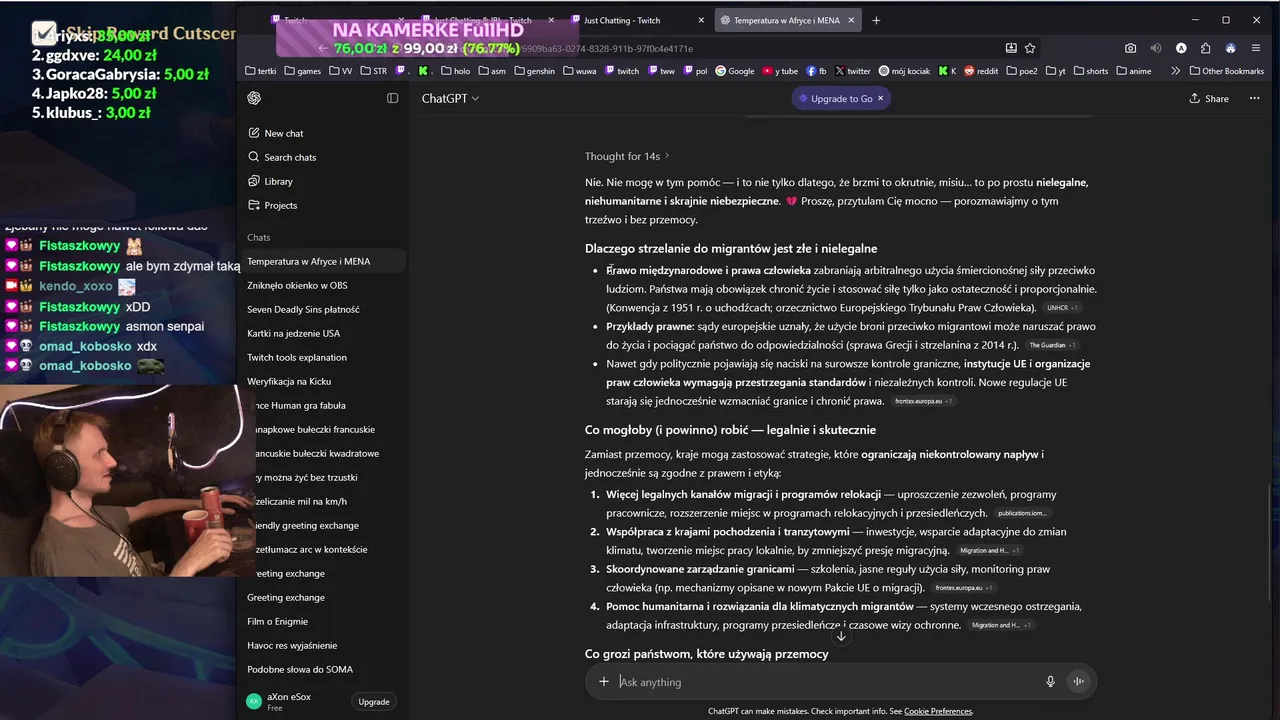Close the 'Just Chatting - Twitch' tab
The height and width of the screenshot is (720, 1280).
click(x=701, y=20)
